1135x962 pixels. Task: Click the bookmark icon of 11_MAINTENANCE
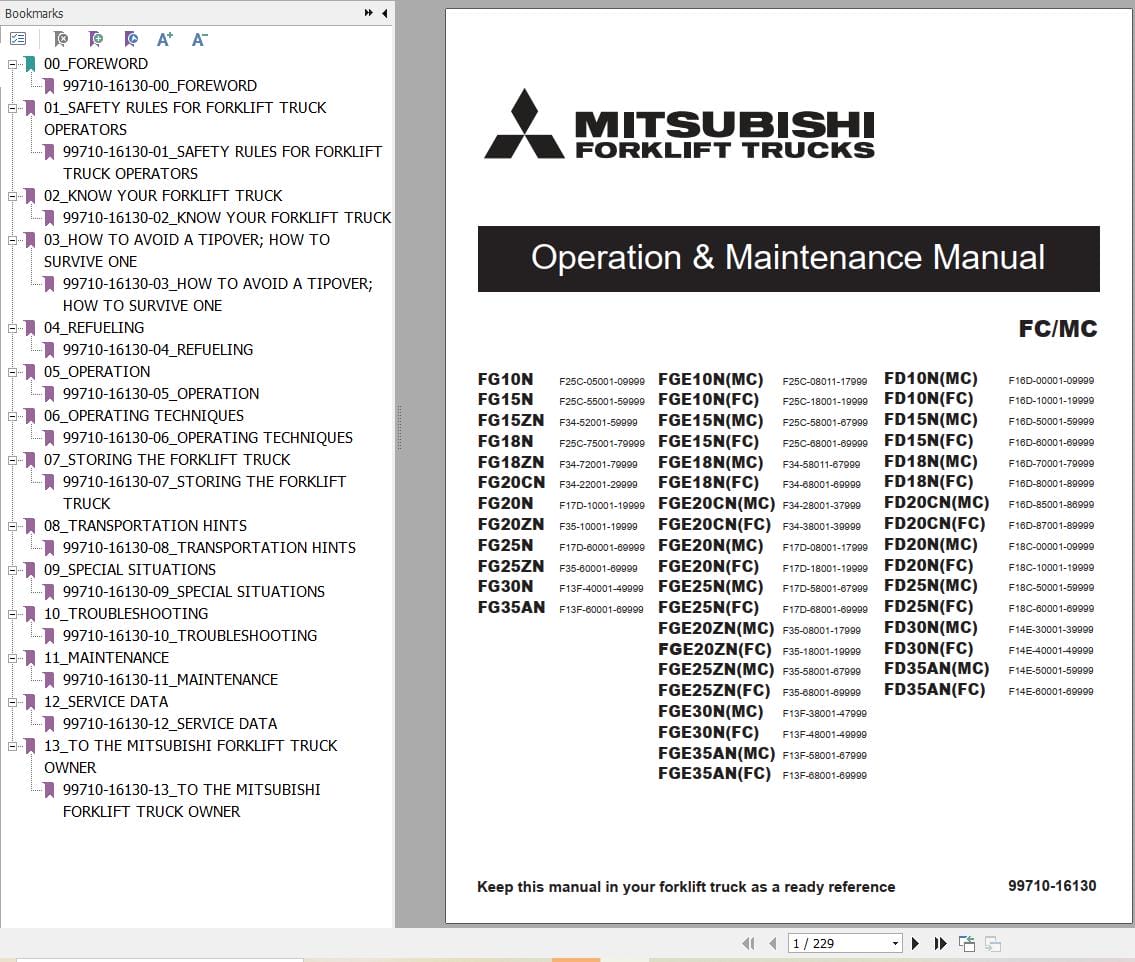pyautogui.click(x=30, y=658)
